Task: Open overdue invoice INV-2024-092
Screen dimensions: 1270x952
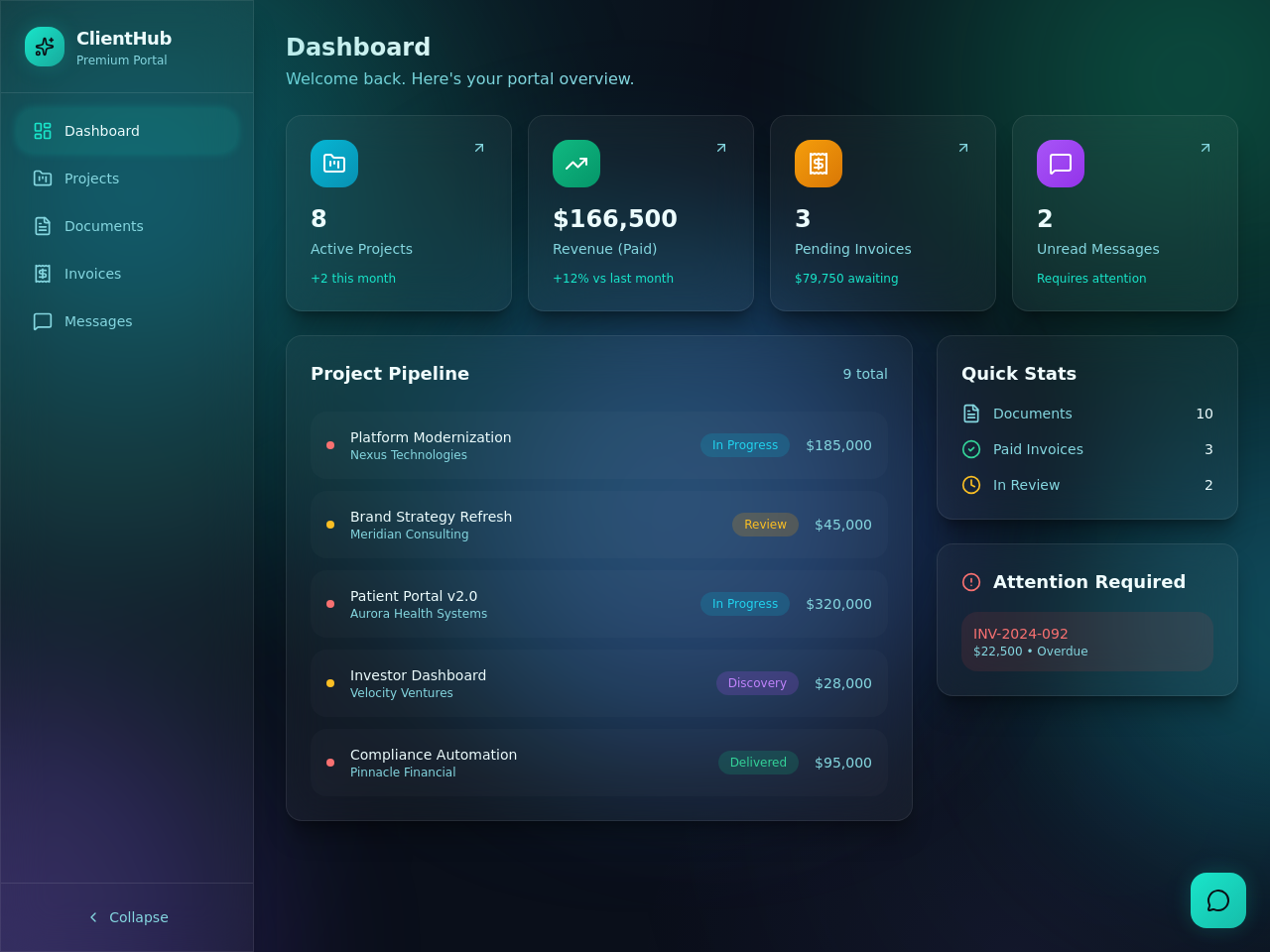Action: click(x=1087, y=642)
